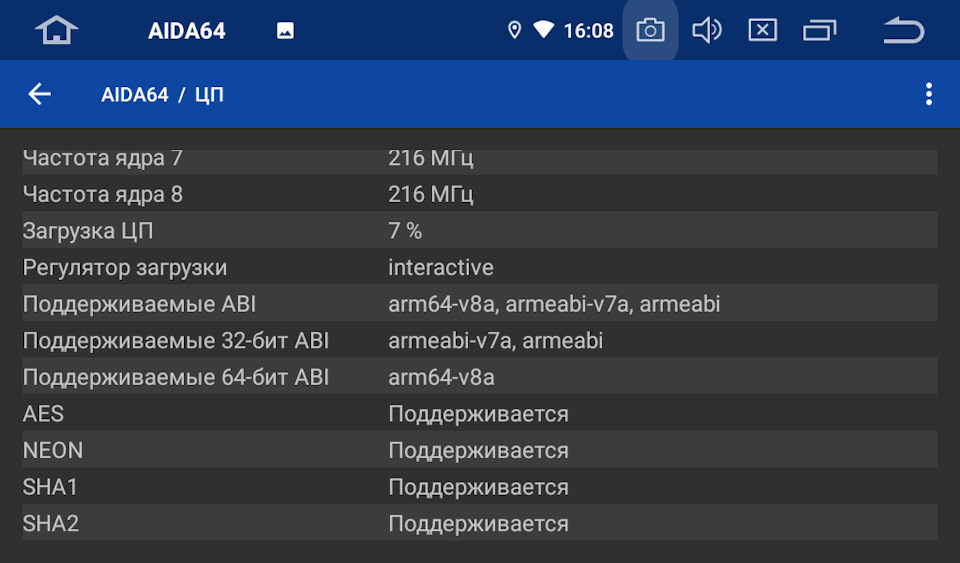The width and height of the screenshot is (960, 563).
Task: Tap the Частота ядра 8 row
Action: click(x=480, y=194)
